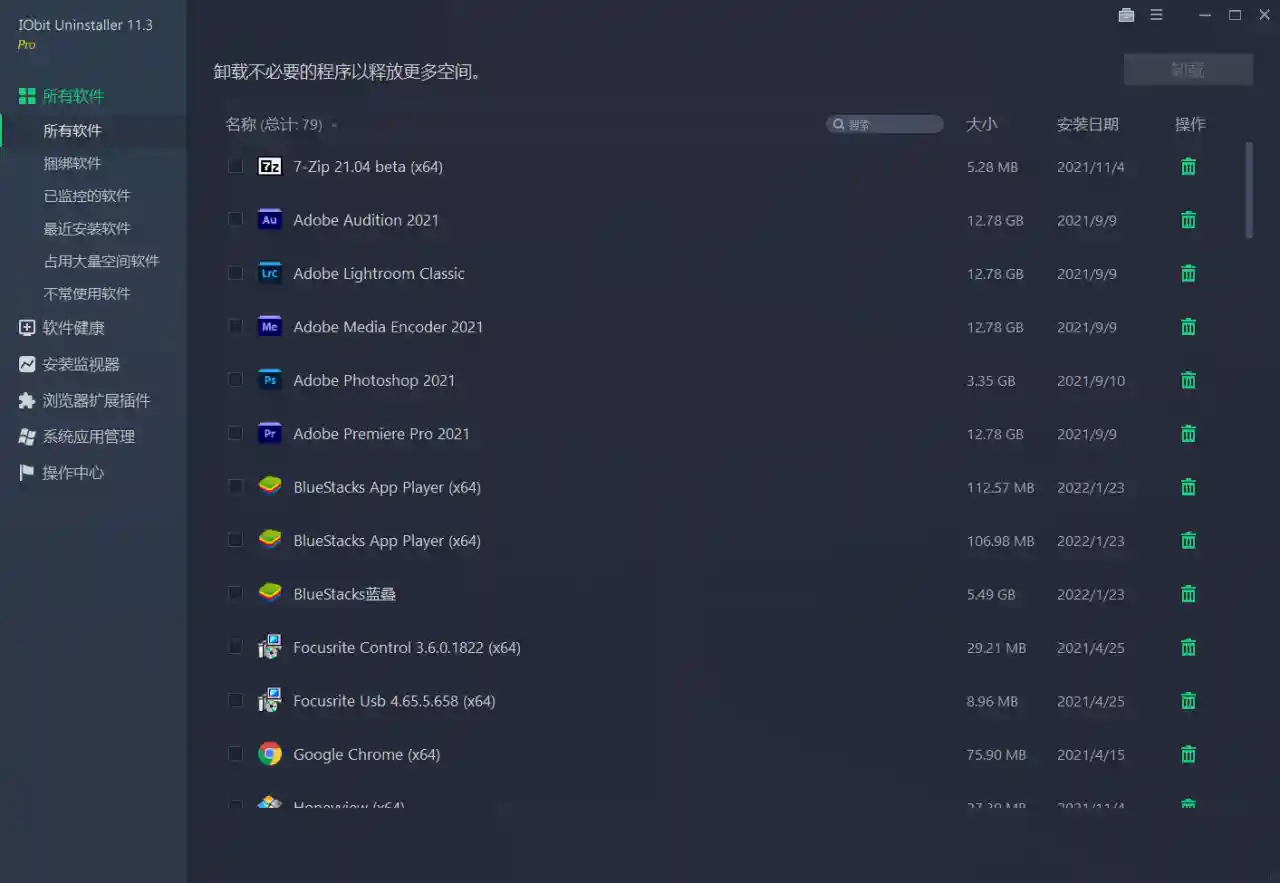
Task: Check the checkbox next to 7-Zip 21.04 beta
Action: coord(235,166)
